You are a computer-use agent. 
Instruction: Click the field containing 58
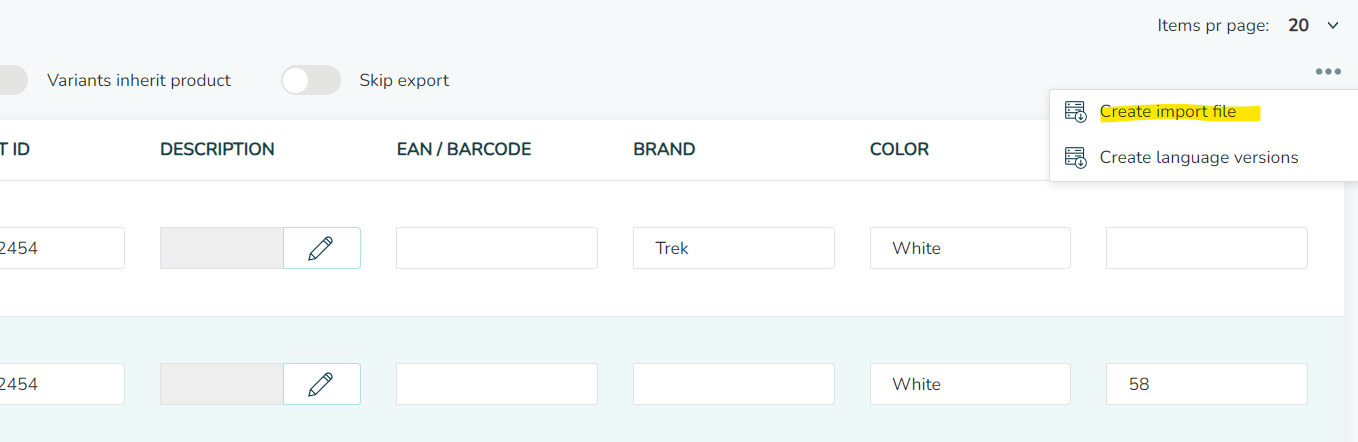tap(1207, 384)
